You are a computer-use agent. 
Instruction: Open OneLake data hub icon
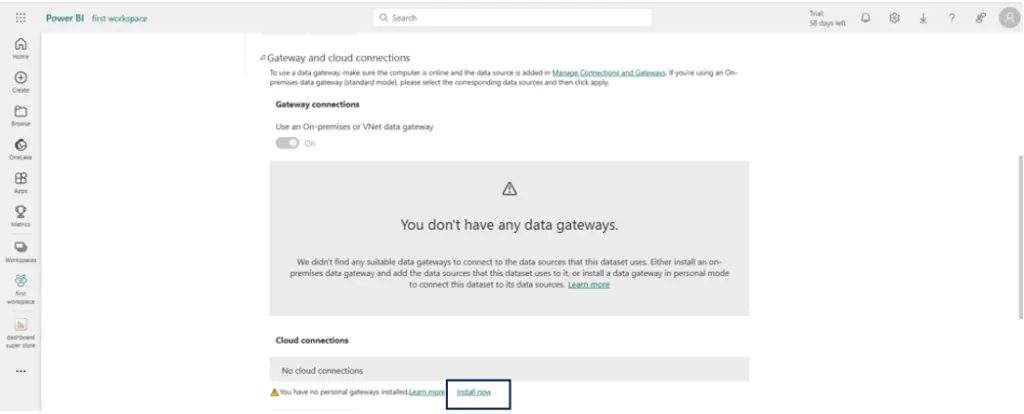[x=21, y=149]
